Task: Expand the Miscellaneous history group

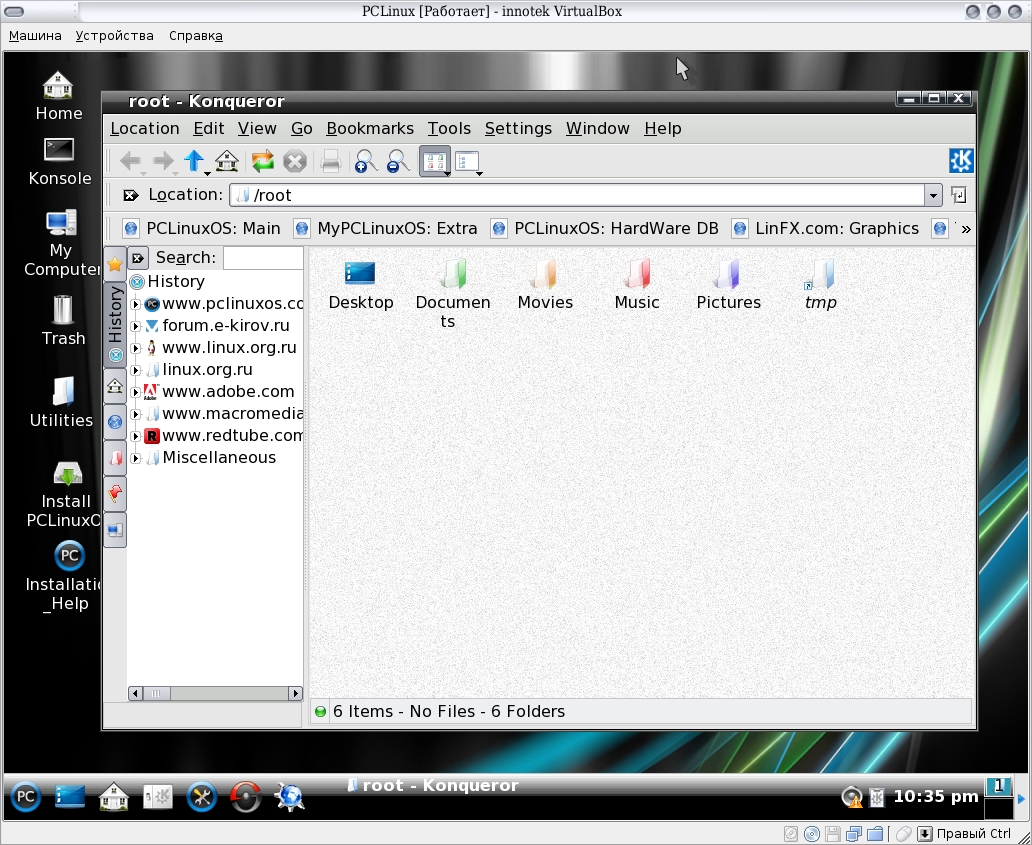Action: (136, 458)
